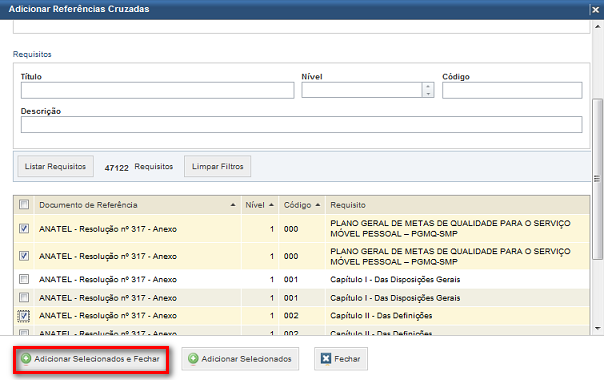Click second PLANO GERAL DE METAS requisito text
Viewport: 604px width, 380px height.
coord(450,256)
